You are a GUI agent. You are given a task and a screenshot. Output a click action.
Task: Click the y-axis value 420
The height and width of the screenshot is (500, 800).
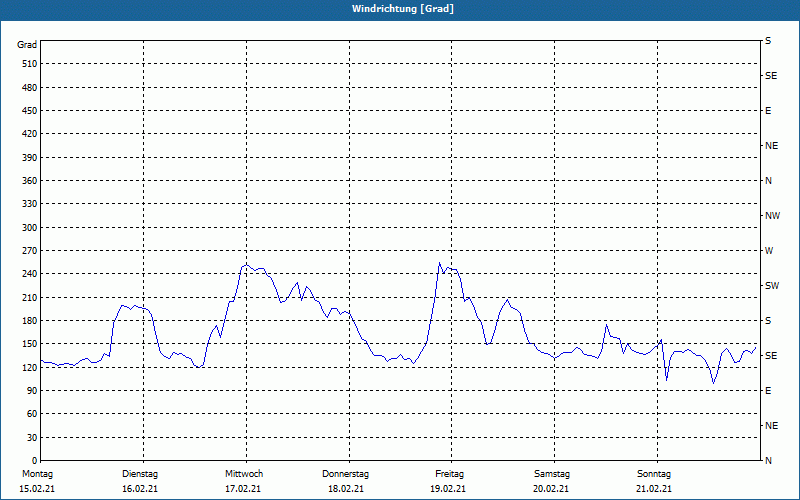30,134
